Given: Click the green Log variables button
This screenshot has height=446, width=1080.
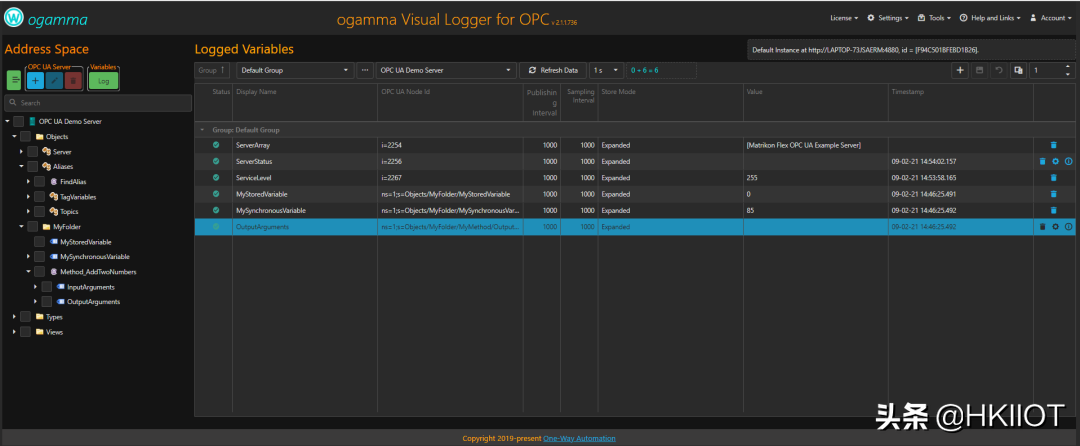Looking at the screenshot, I should tap(103, 81).
